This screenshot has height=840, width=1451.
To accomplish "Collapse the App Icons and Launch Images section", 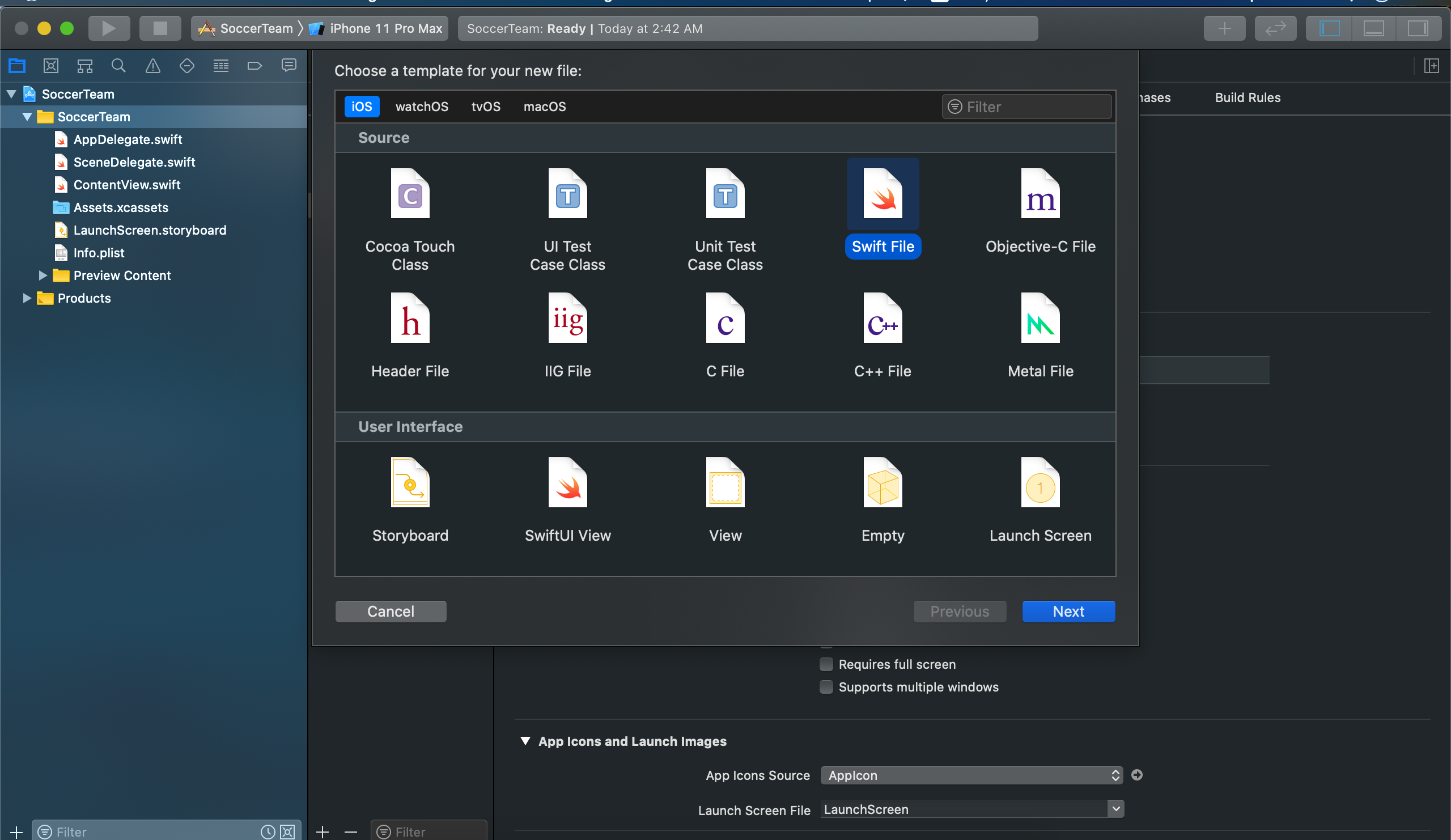I will [524, 741].
